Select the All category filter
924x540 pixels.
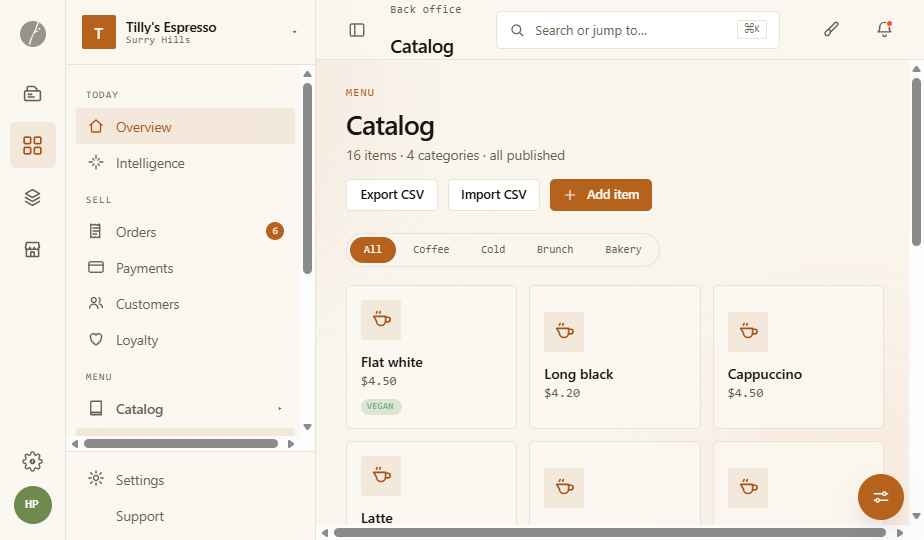tap(372, 249)
